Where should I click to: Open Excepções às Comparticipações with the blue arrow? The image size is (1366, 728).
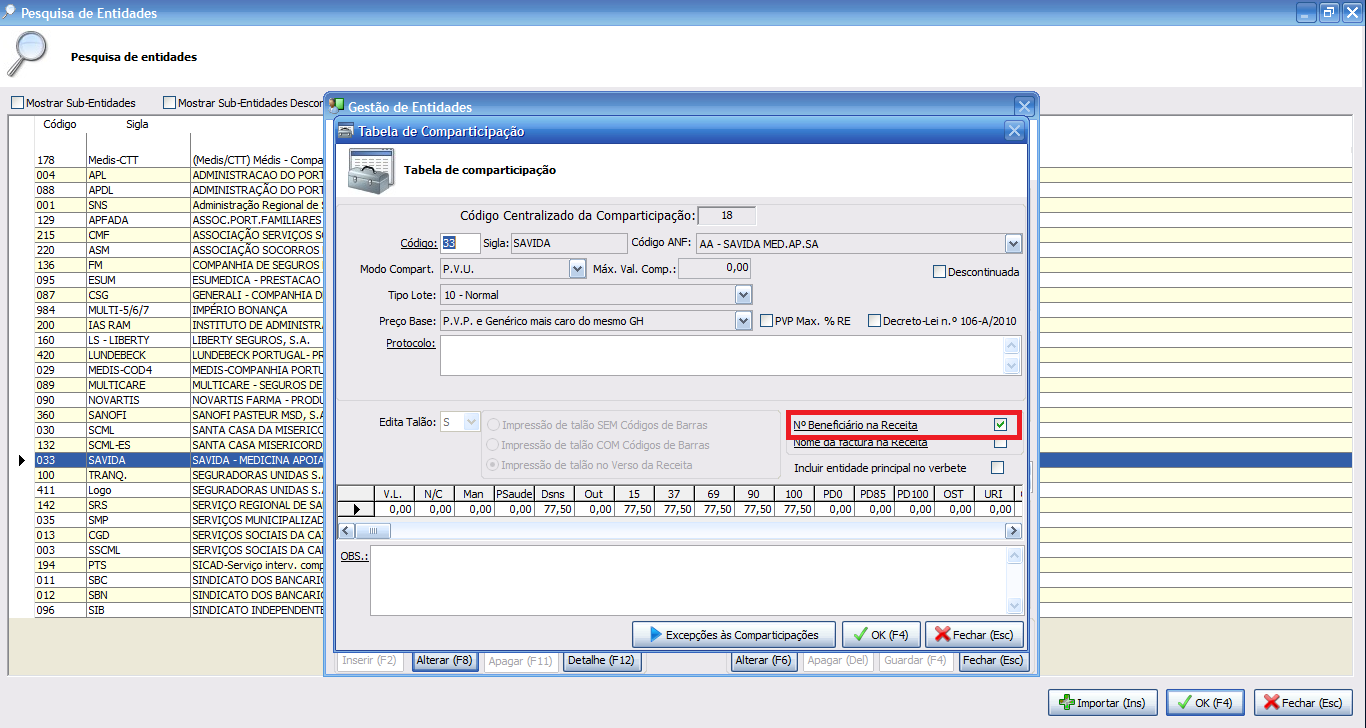click(x=734, y=634)
